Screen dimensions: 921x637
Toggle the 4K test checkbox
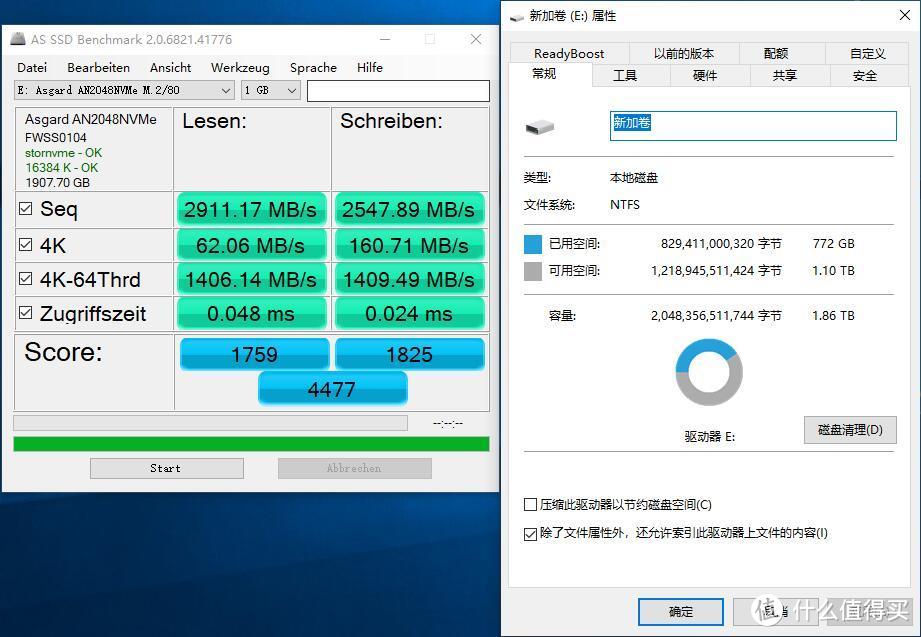pyautogui.click(x=25, y=244)
